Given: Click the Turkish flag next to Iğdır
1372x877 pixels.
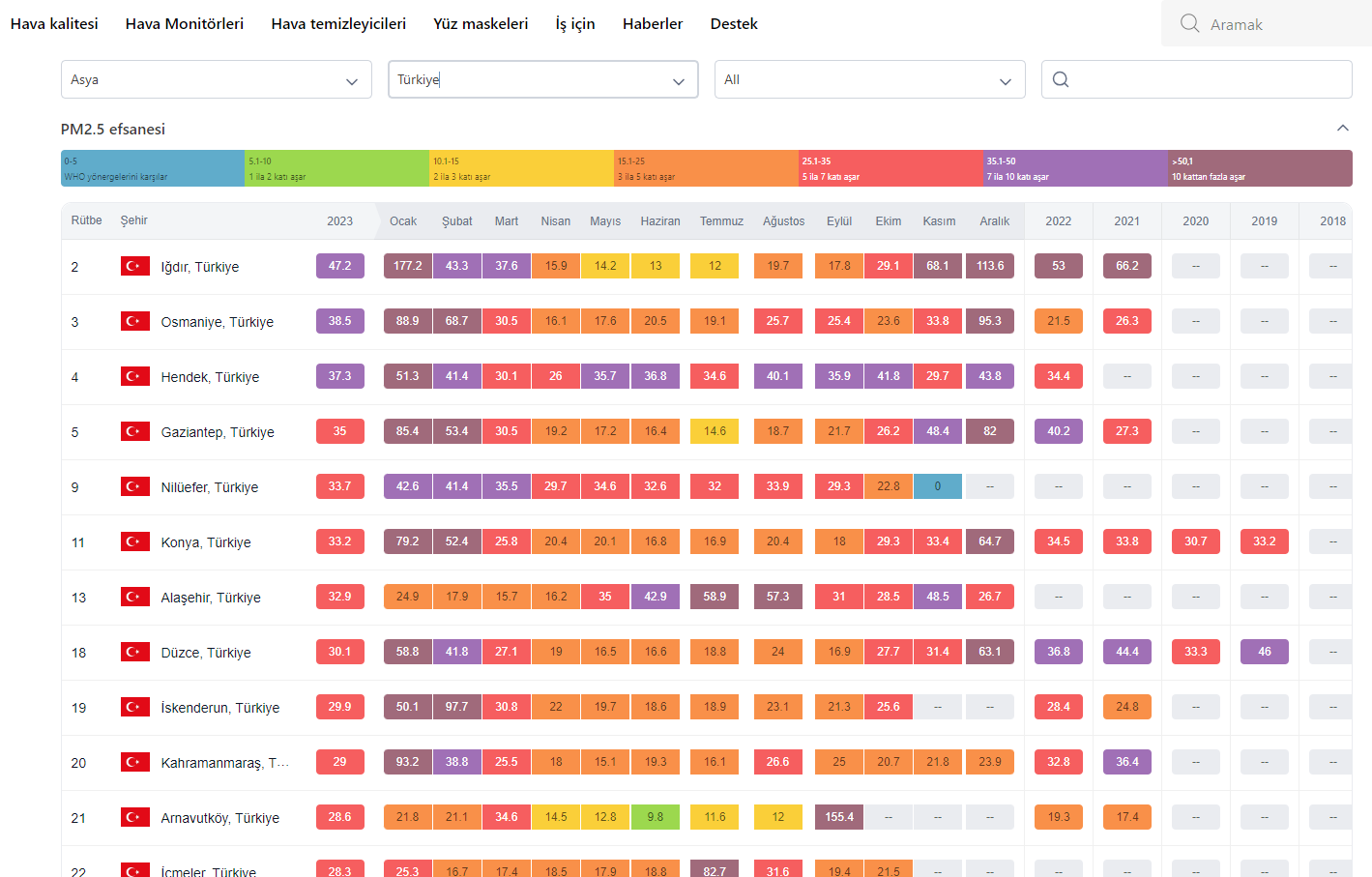Looking at the screenshot, I should click(135, 266).
